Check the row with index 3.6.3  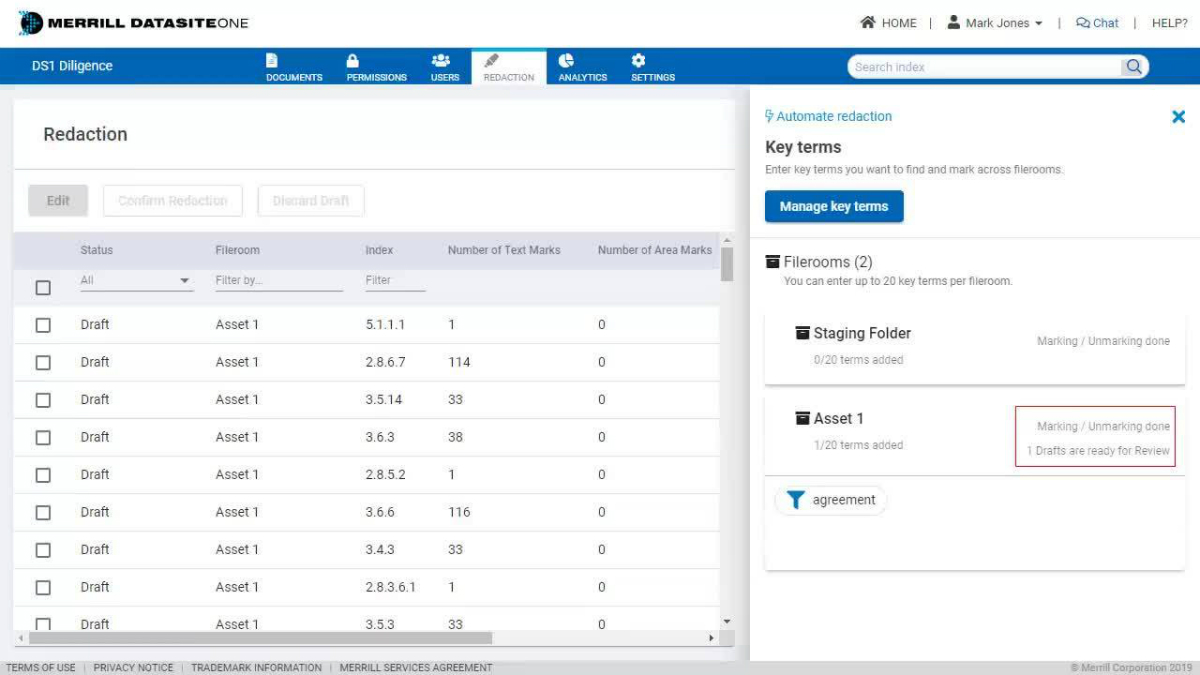43,437
